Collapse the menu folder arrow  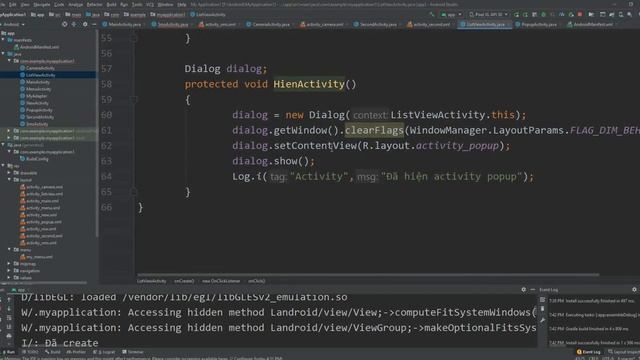coord(9,249)
